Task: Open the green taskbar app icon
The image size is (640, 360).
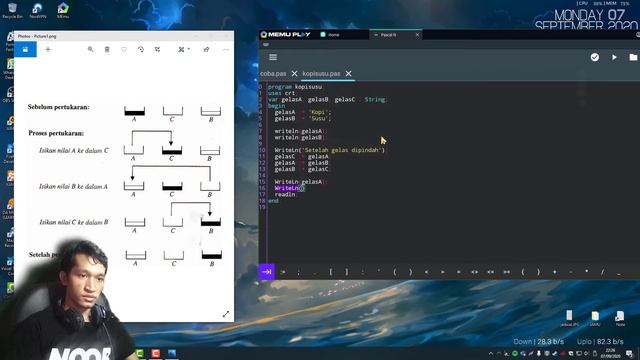Action: point(140,353)
